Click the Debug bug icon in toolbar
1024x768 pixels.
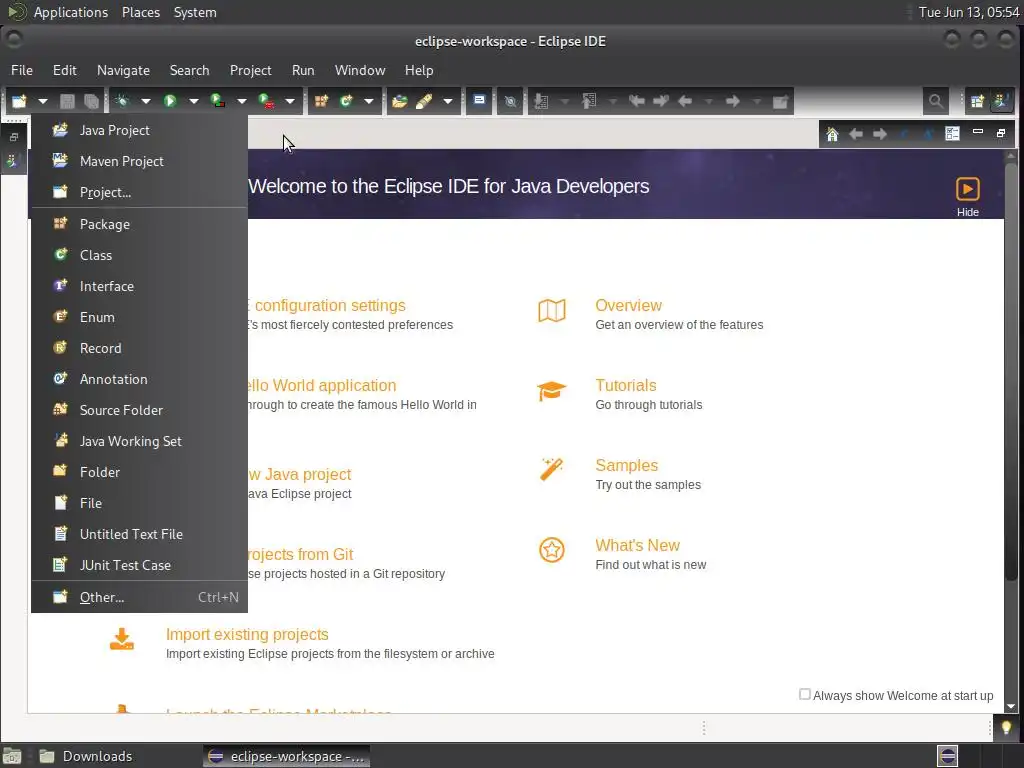122,101
